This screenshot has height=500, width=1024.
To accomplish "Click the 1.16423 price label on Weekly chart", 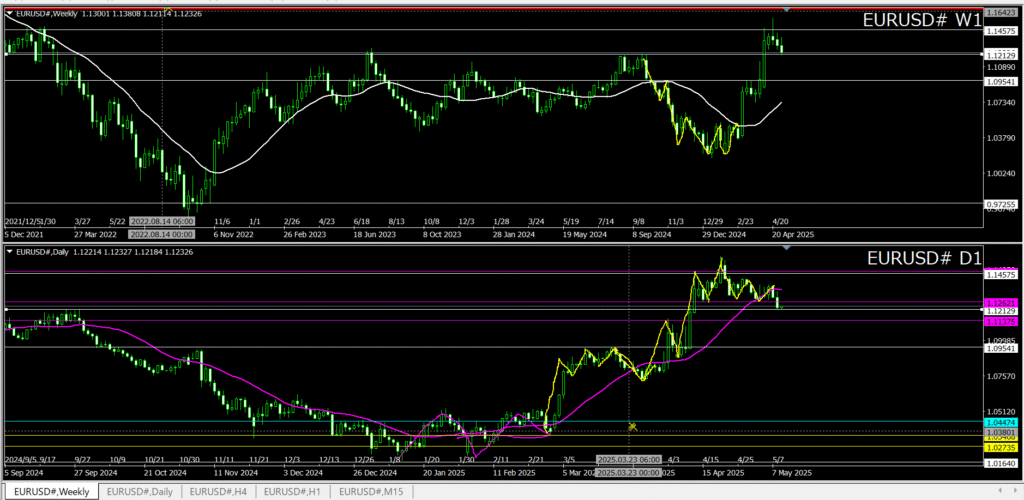I will (x=1001, y=12).
